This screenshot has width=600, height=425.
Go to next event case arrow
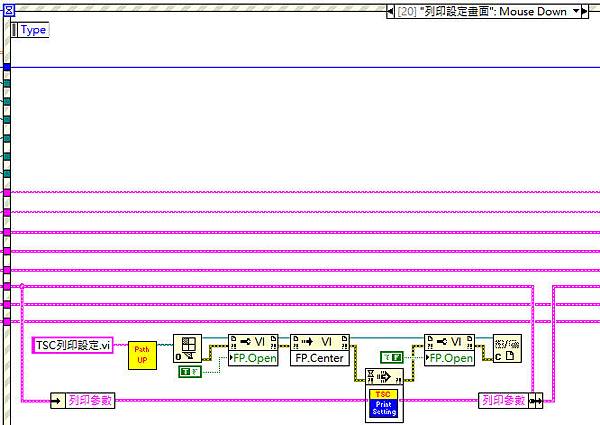click(x=584, y=11)
